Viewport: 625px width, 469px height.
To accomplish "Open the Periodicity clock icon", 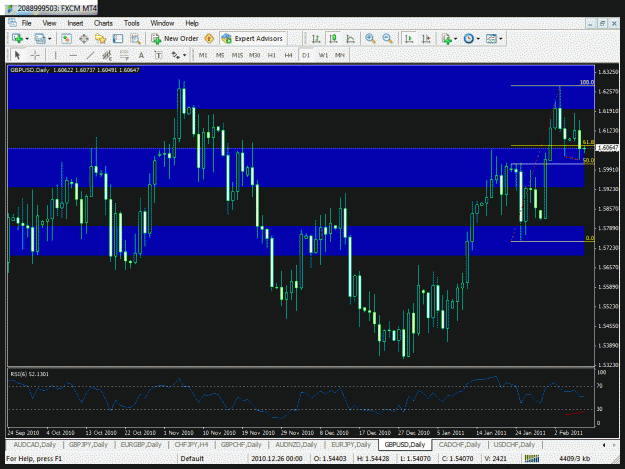I will tap(469, 39).
